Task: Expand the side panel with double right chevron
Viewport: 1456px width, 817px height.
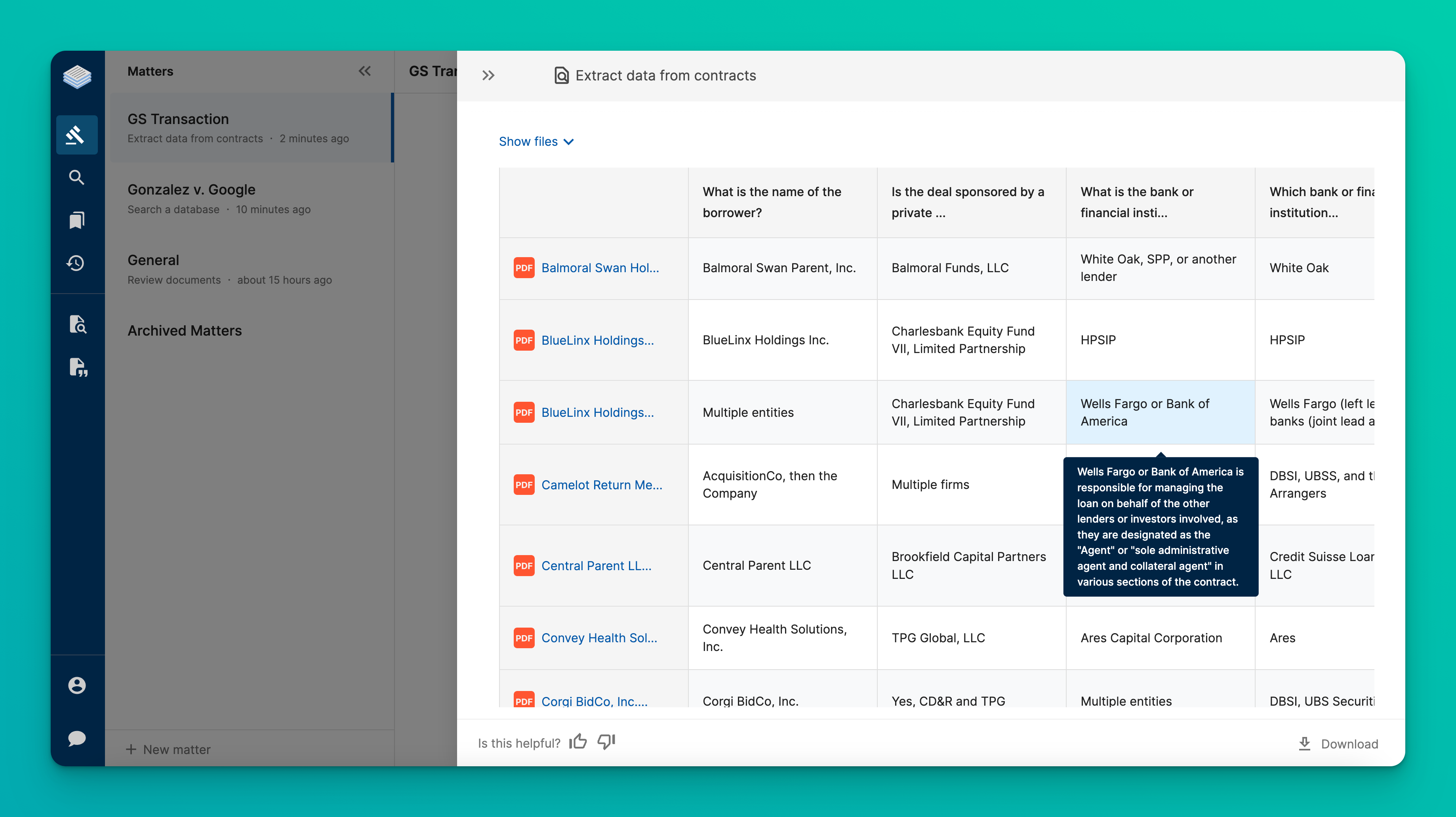Action: point(488,76)
